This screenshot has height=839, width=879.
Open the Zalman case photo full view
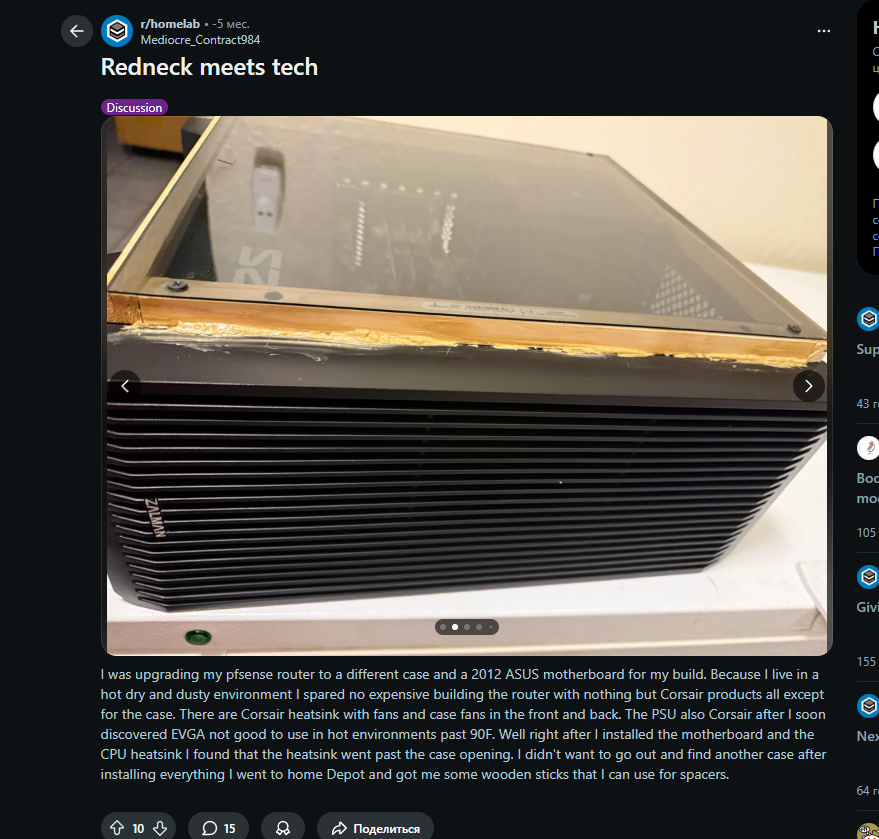pos(466,386)
